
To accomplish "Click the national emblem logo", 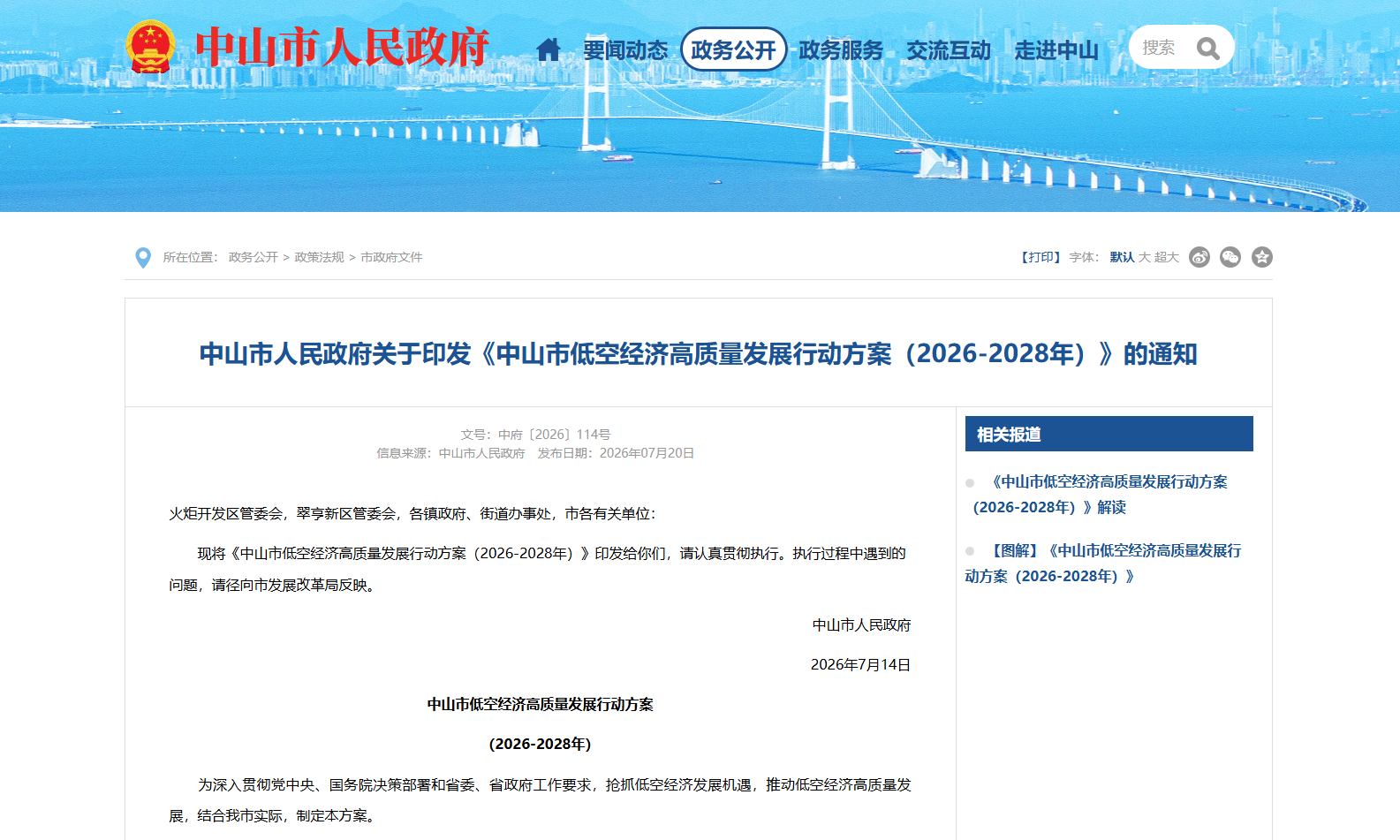I will click(x=150, y=47).
